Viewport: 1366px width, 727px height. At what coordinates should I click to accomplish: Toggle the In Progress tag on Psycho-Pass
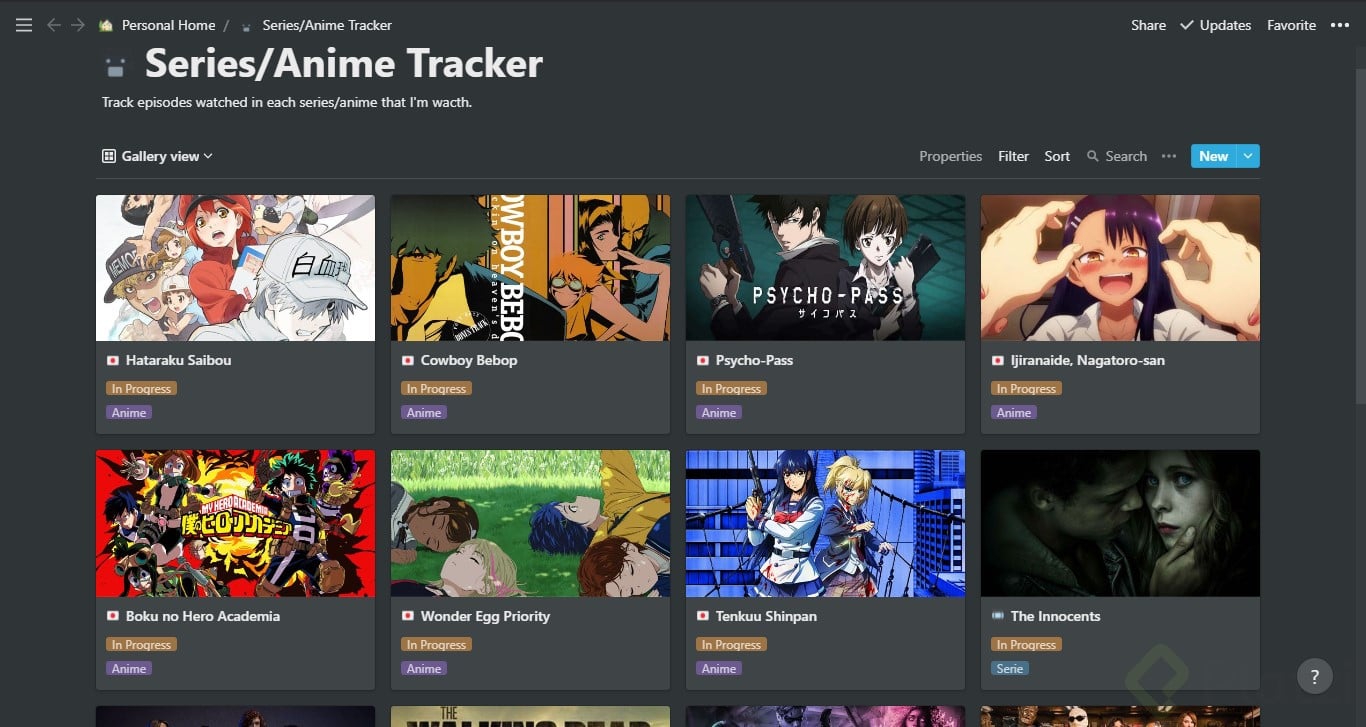730,388
